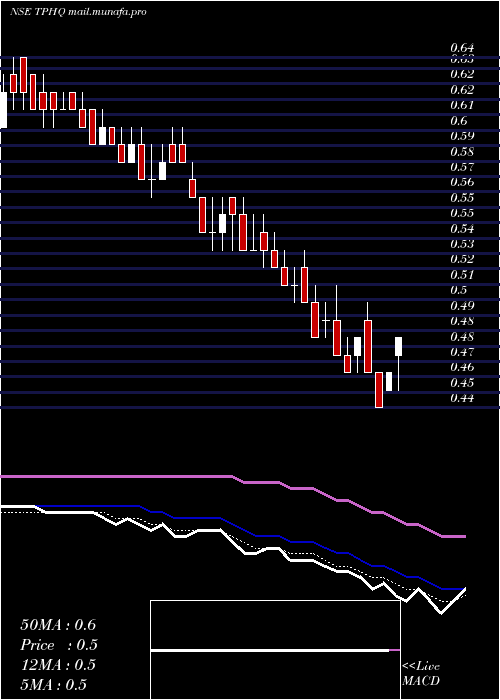Click the 0.64 price axis label

pyautogui.click(x=462, y=47)
